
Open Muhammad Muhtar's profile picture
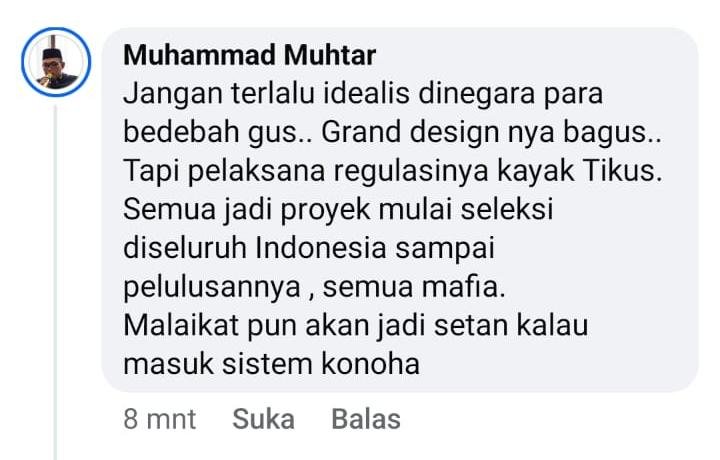point(56,62)
